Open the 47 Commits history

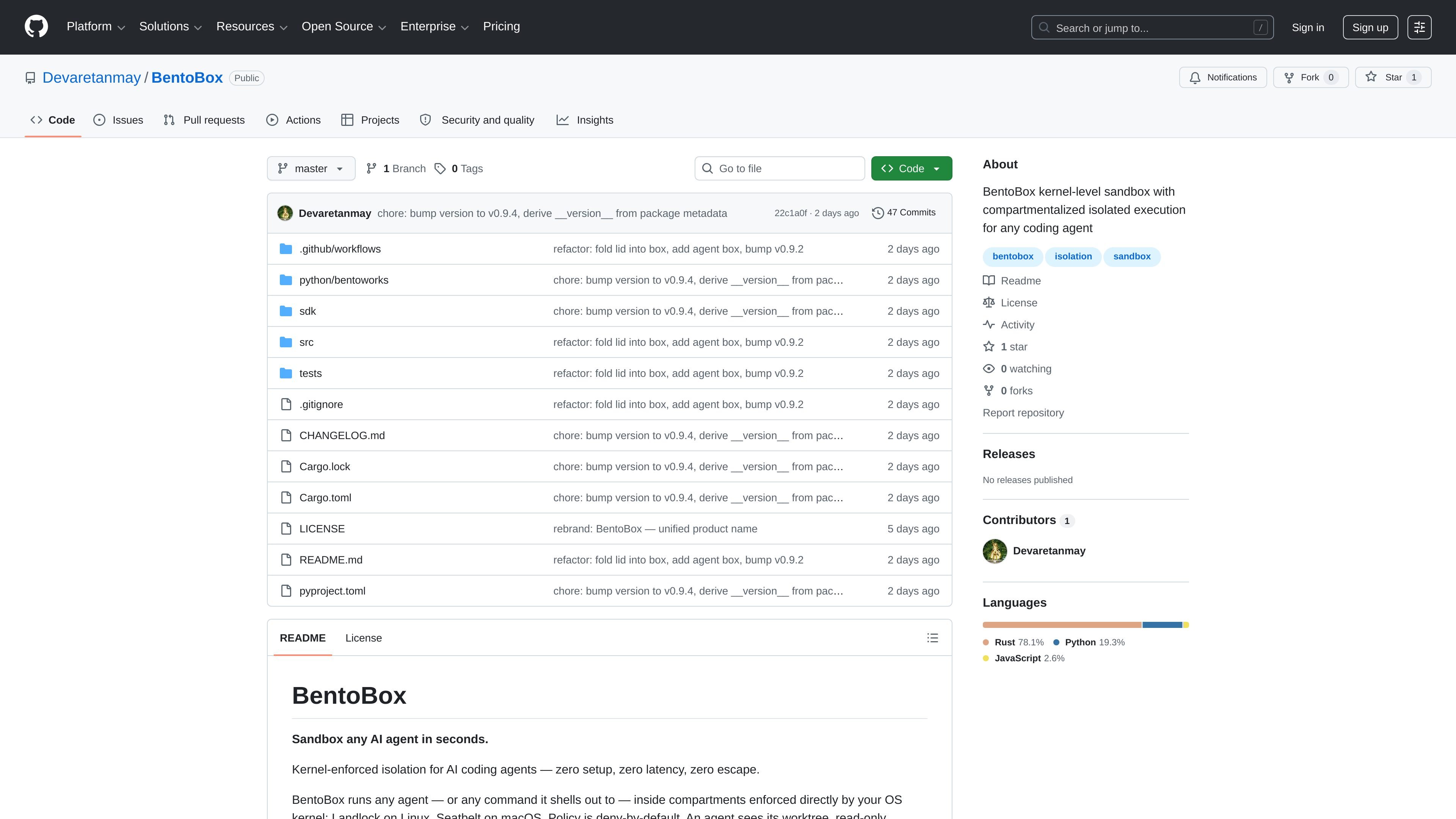pyautogui.click(x=904, y=212)
